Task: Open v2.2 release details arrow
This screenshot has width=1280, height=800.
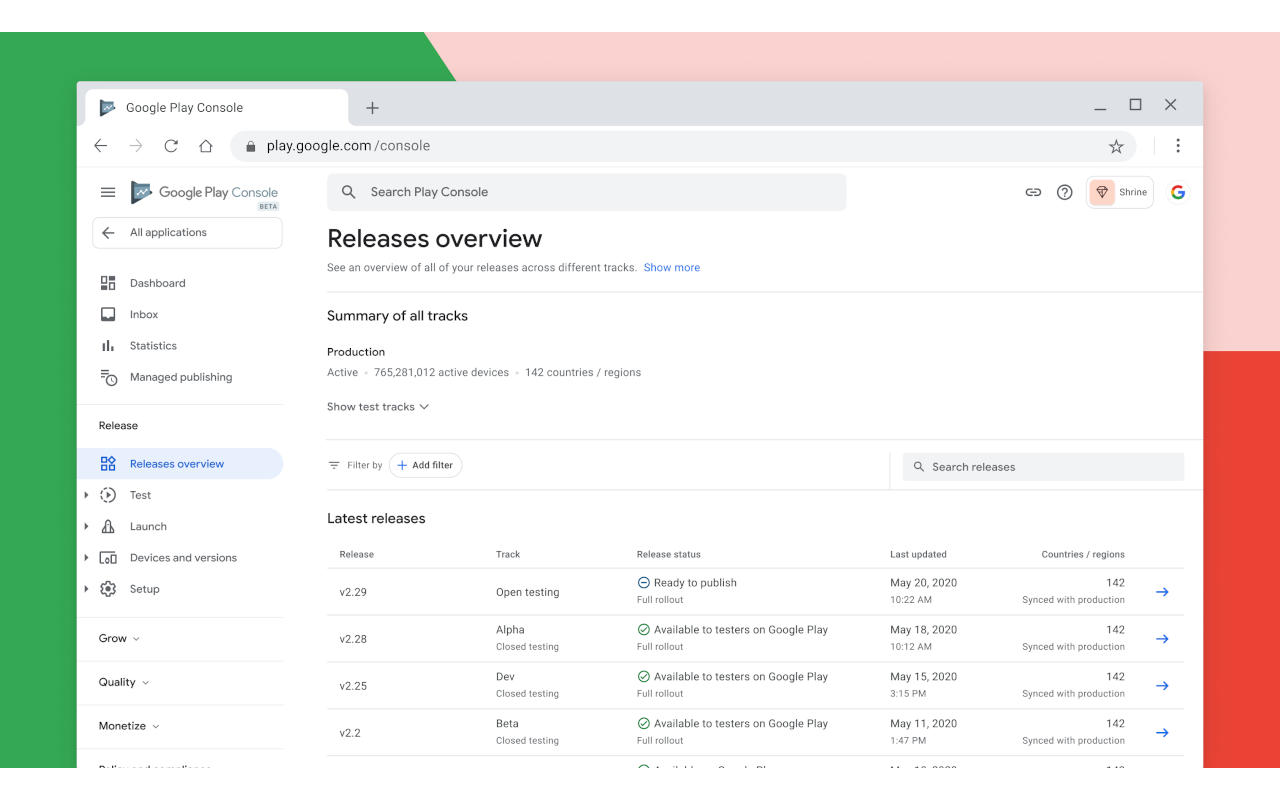Action: (x=1162, y=733)
